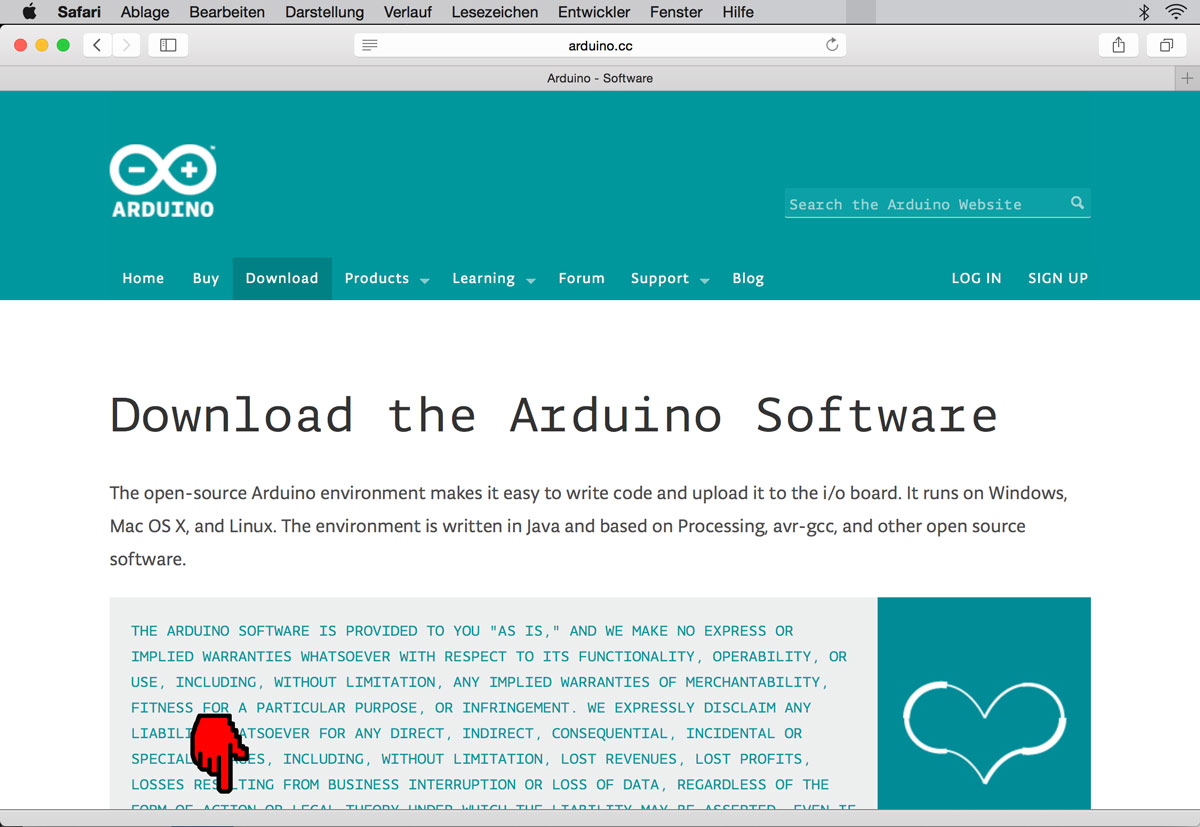Open the Fenster menu
This screenshot has width=1200, height=827.
(x=676, y=12)
